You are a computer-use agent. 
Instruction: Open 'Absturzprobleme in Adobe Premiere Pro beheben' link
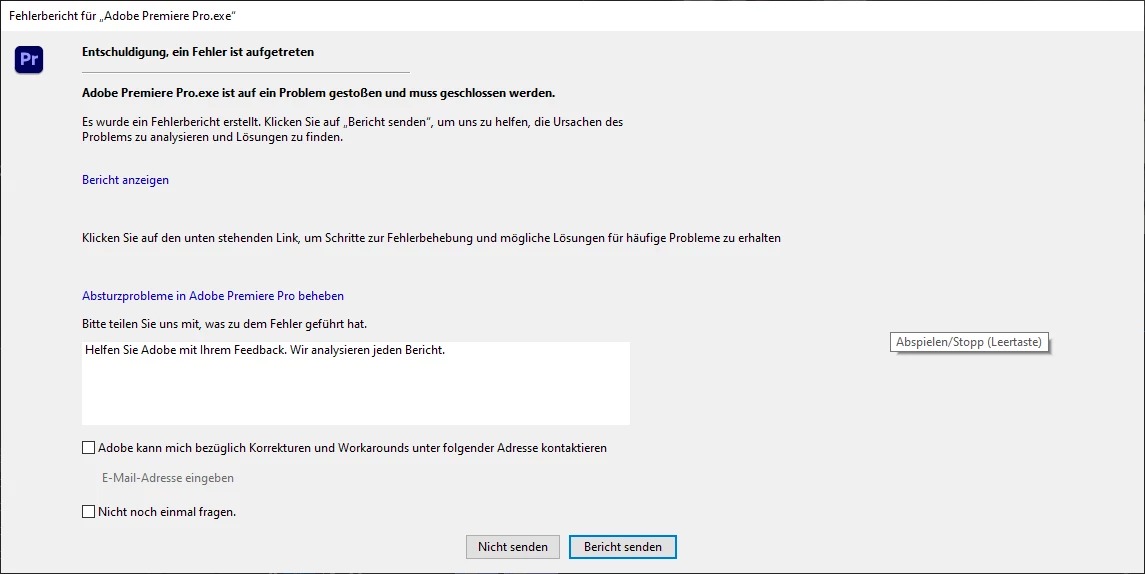212,296
